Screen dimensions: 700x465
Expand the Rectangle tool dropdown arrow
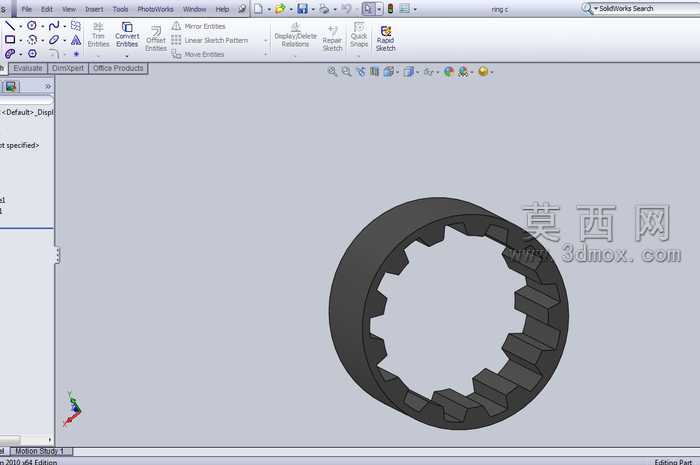point(21,40)
